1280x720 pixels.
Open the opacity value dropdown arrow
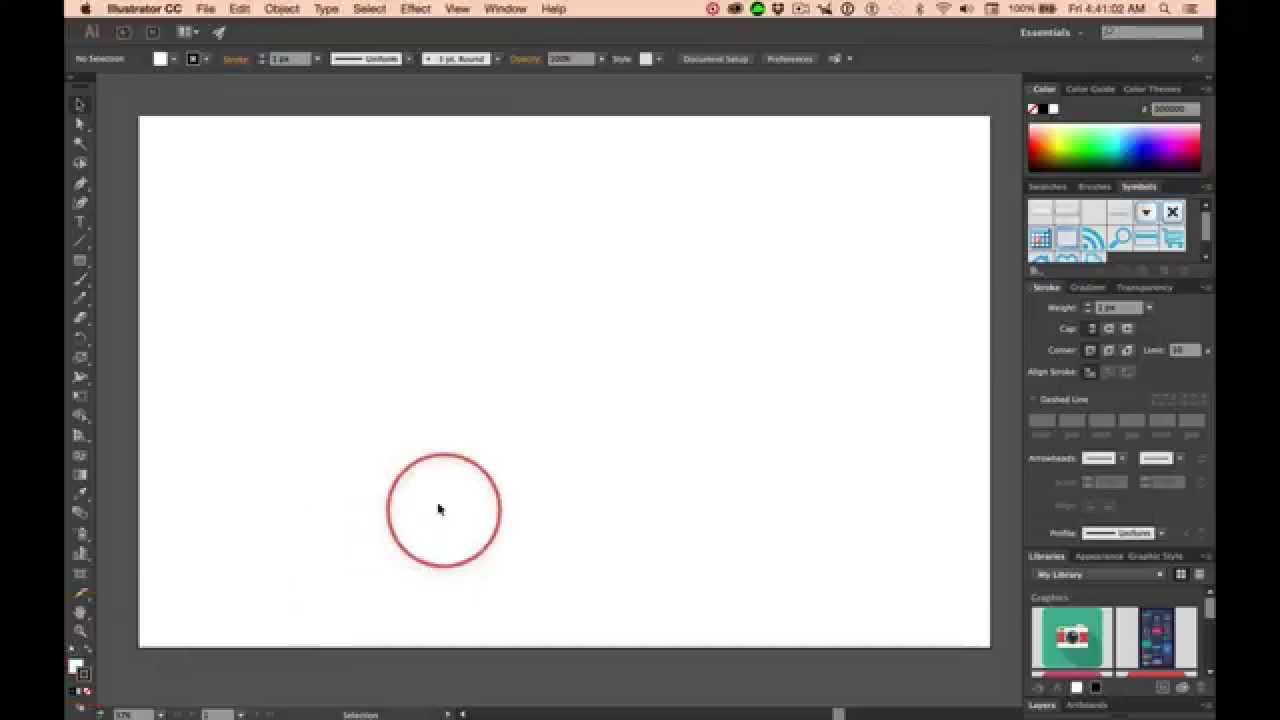click(601, 59)
